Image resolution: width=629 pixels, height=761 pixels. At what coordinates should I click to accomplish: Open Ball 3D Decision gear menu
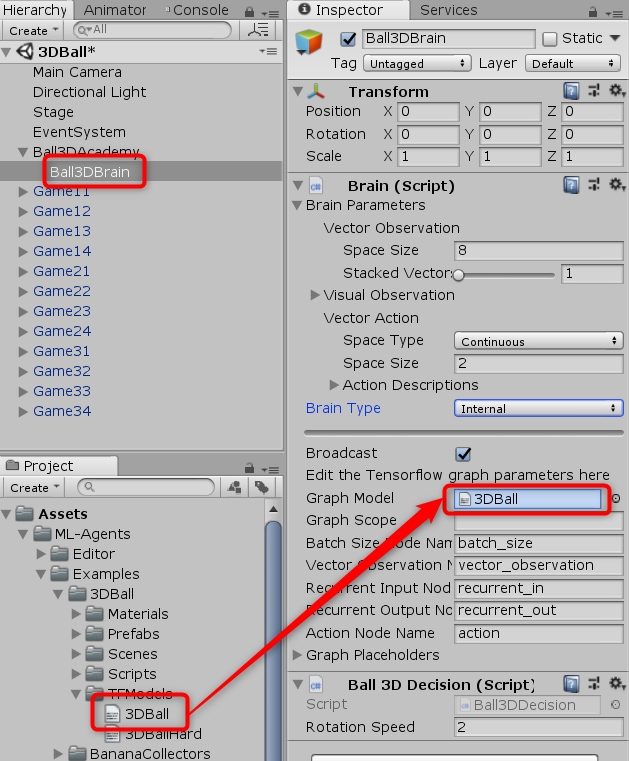click(x=617, y=683)
